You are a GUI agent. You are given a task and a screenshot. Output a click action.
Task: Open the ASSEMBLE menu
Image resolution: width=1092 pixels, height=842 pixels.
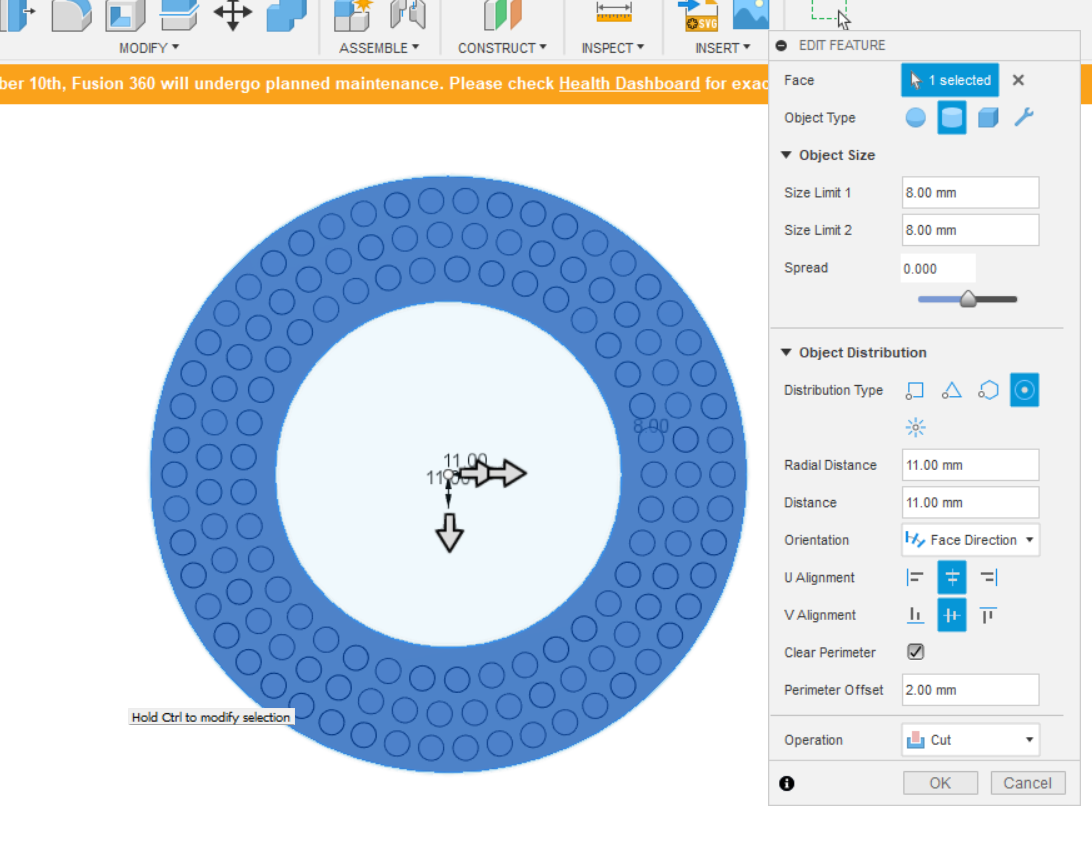(x=379, y=47)
